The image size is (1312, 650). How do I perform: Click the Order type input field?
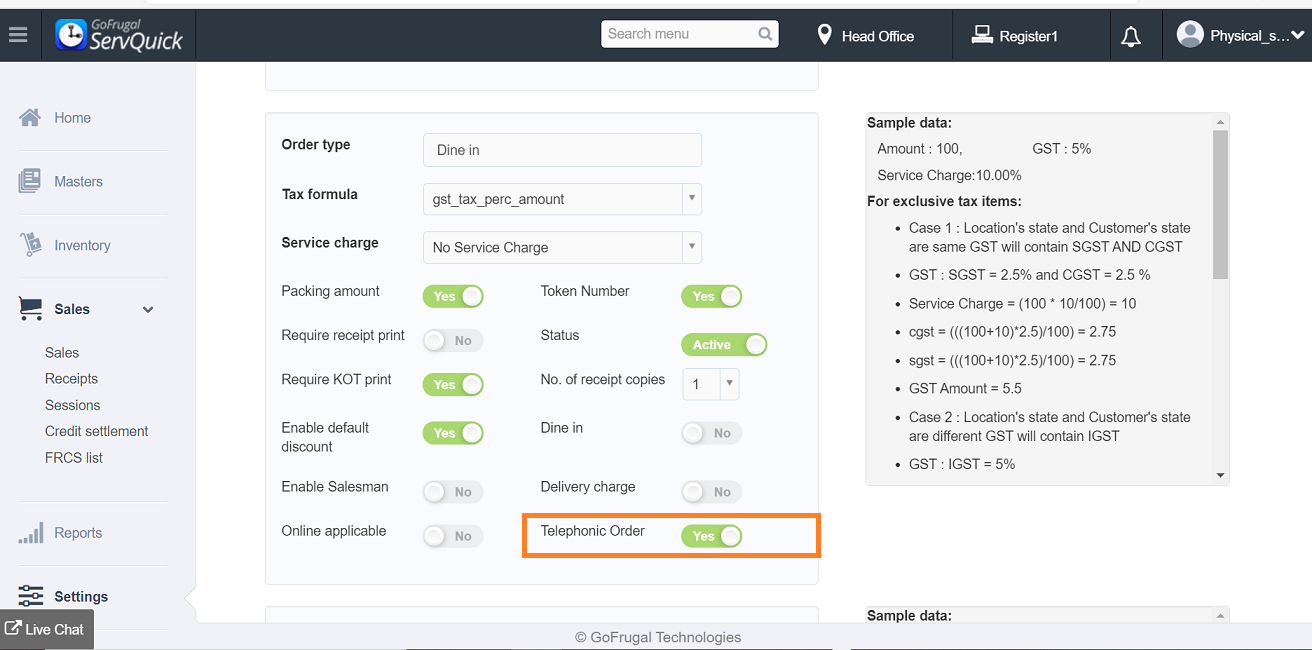point(562,150)
